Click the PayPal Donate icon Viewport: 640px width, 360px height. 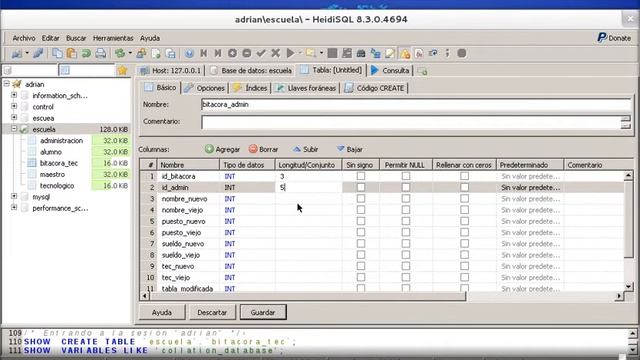coord(602,38)
